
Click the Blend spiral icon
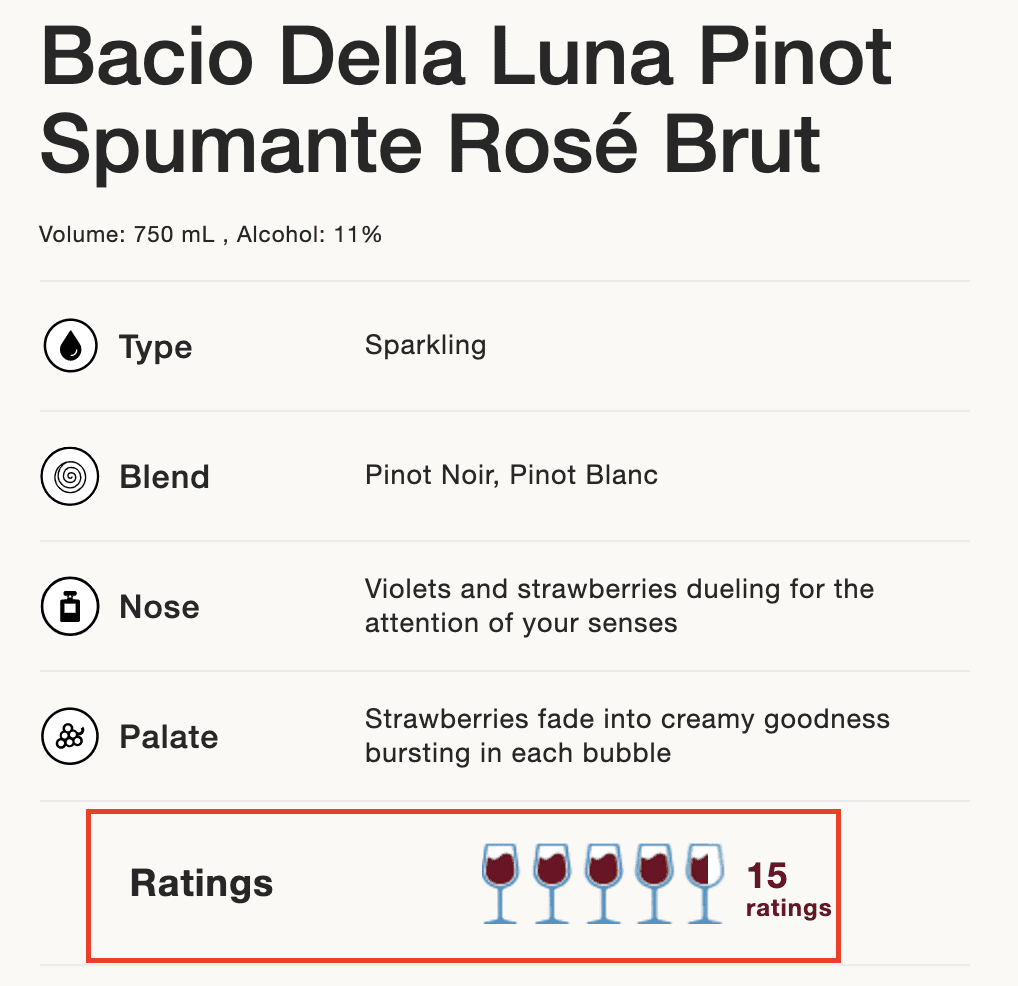[70, 476]
